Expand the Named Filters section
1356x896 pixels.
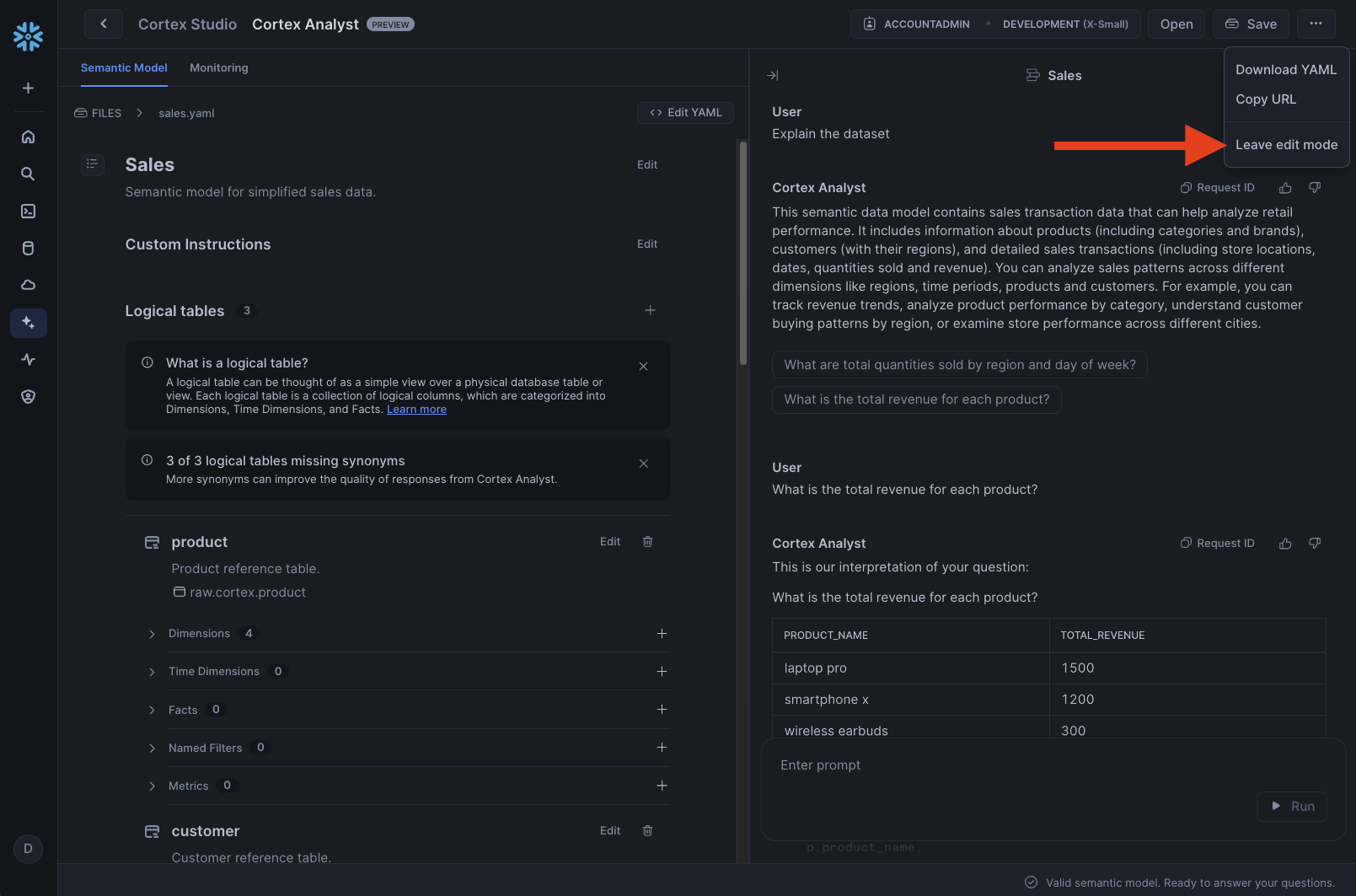click(x=152, y=748)
